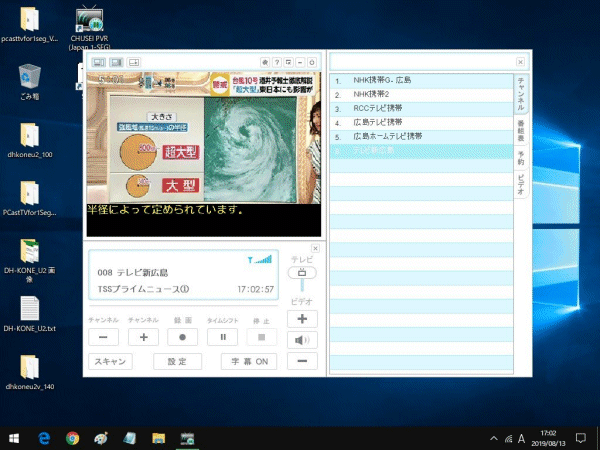This screenshot has width=600, height=450.
Task: Open the Windows Start menu
Action: click(x=14, y=438)
